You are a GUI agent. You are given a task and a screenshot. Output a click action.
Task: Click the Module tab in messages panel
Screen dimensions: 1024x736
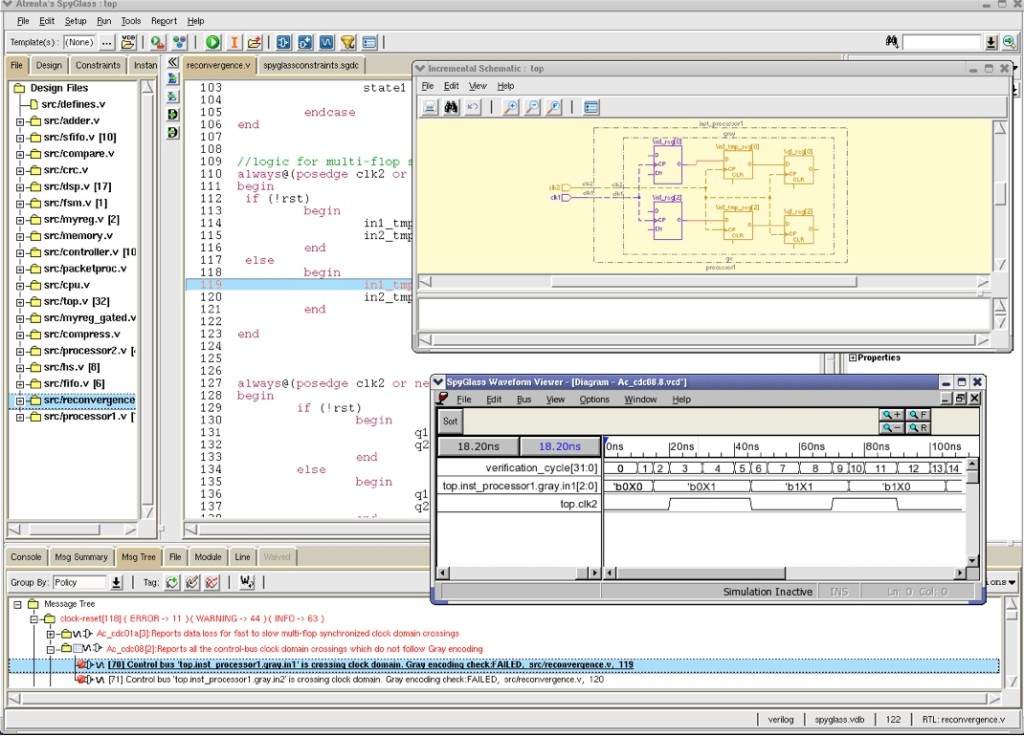tap(208, 557)
